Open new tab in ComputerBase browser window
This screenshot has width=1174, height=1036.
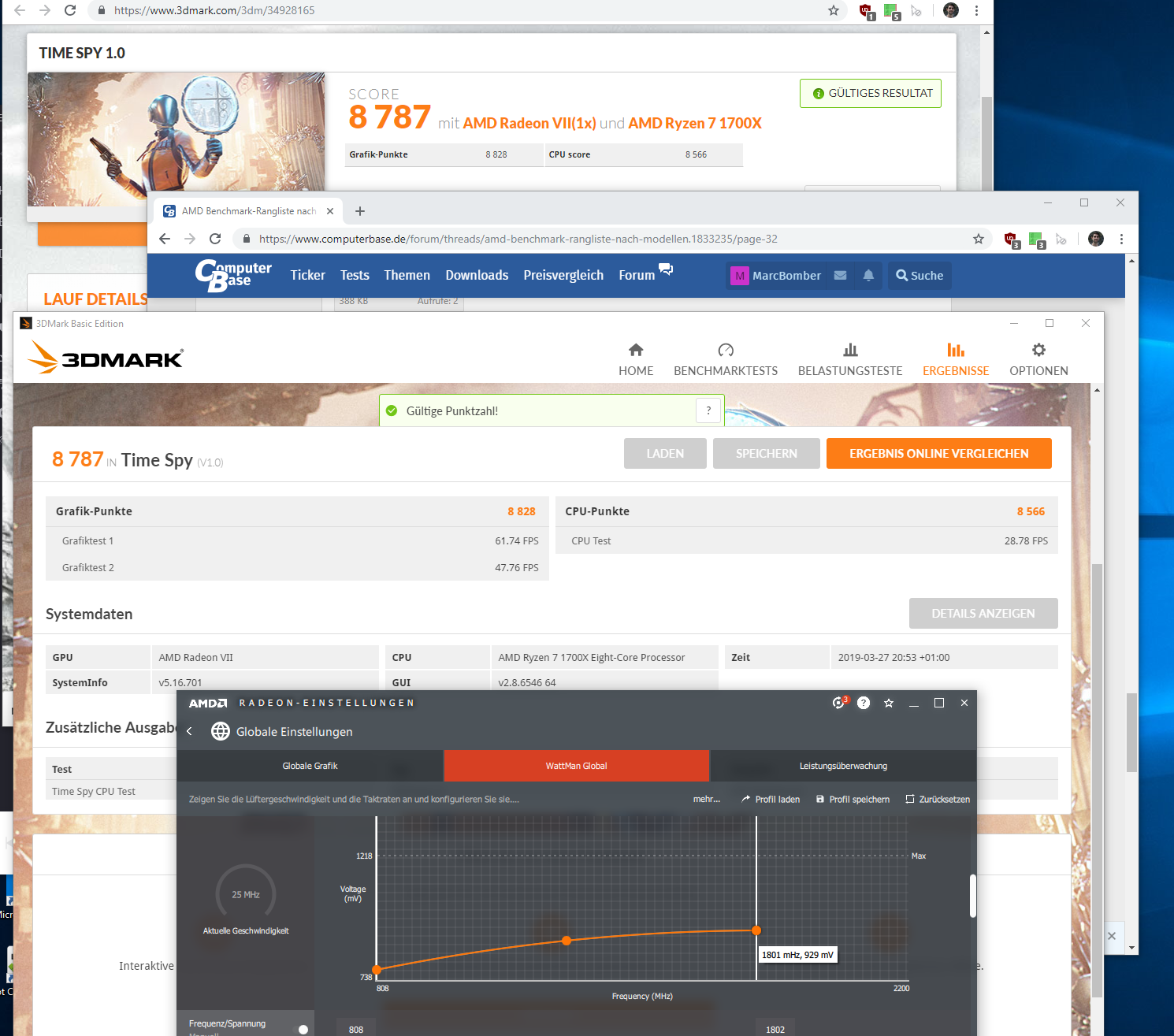[360, 211]
